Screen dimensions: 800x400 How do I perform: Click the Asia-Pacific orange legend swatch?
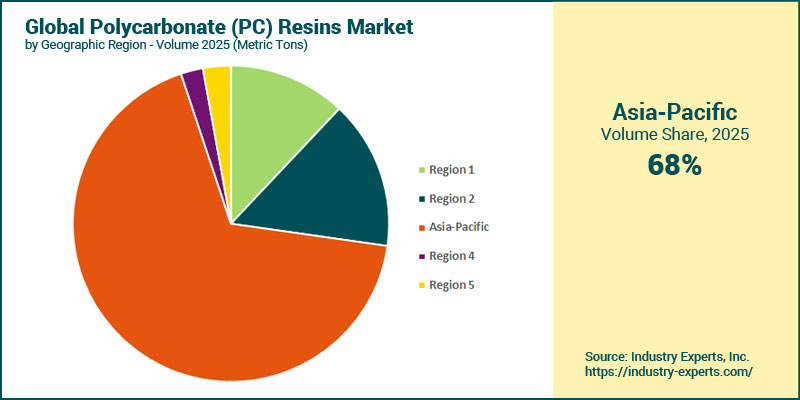pyautogui.click(x=421, y=228)
